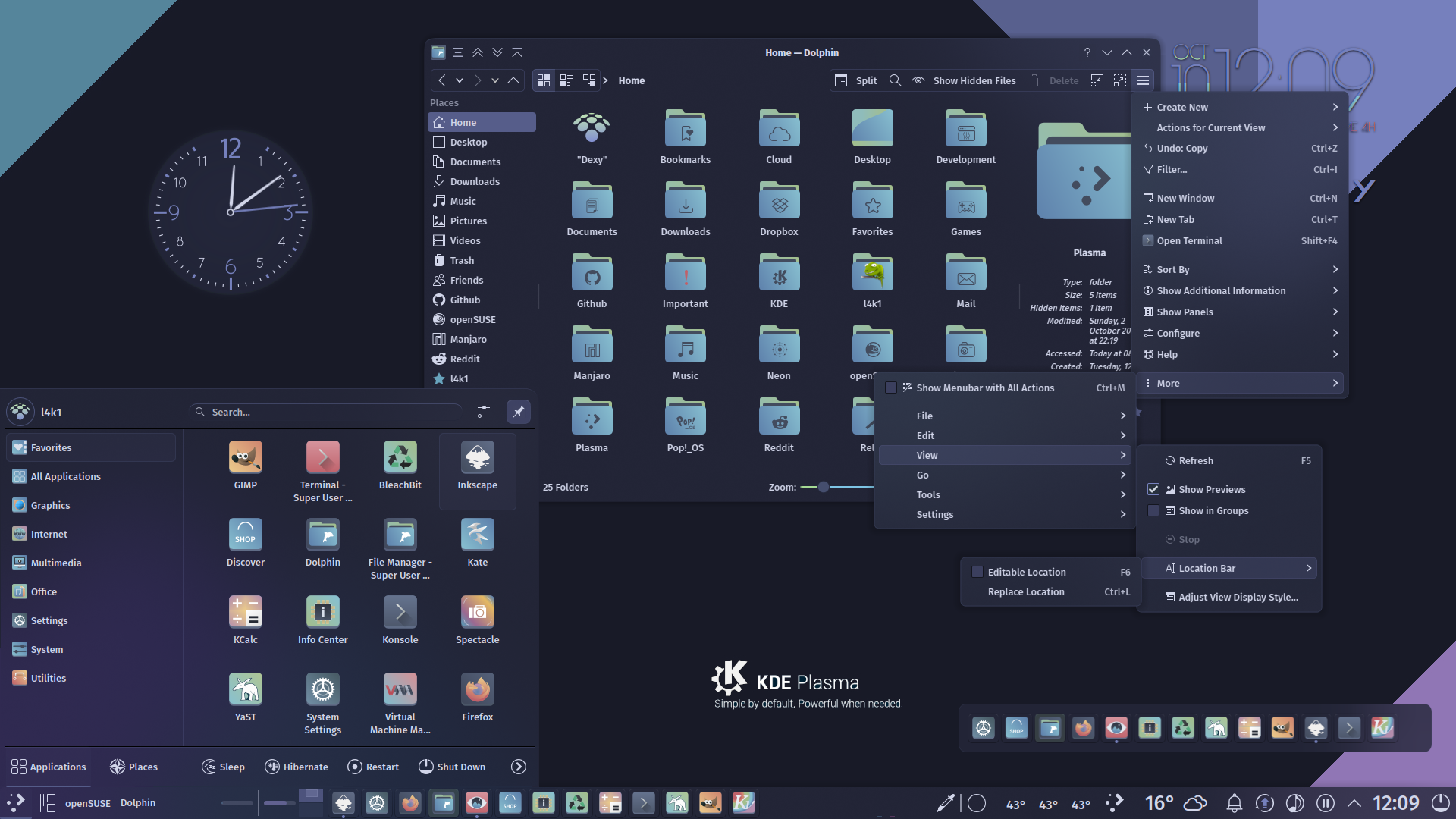Go up one folder with up arrow

pos(513,80)
